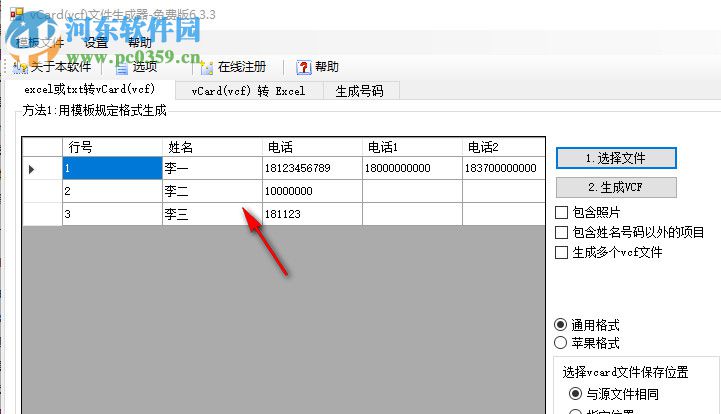
Task: Switch to vCard(vcf) 转 Excel tab
Action: (x=249, y=91)
